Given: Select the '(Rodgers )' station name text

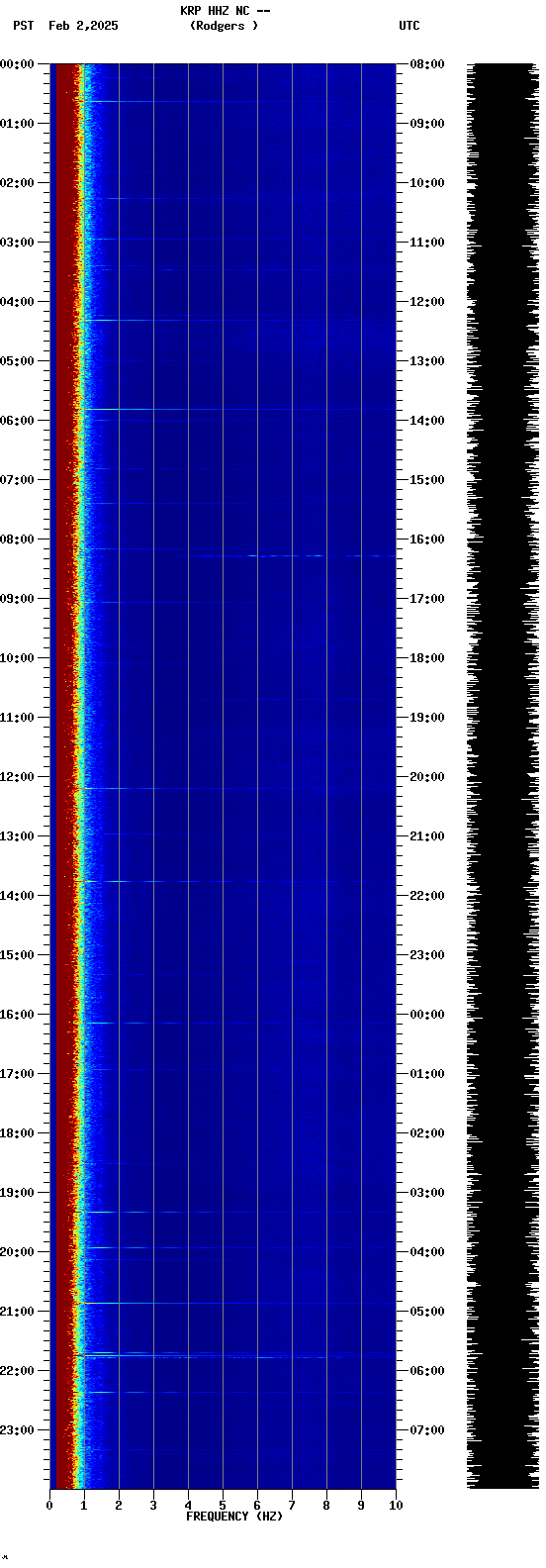Looking at the screenshot, I should tap(225, 26).
